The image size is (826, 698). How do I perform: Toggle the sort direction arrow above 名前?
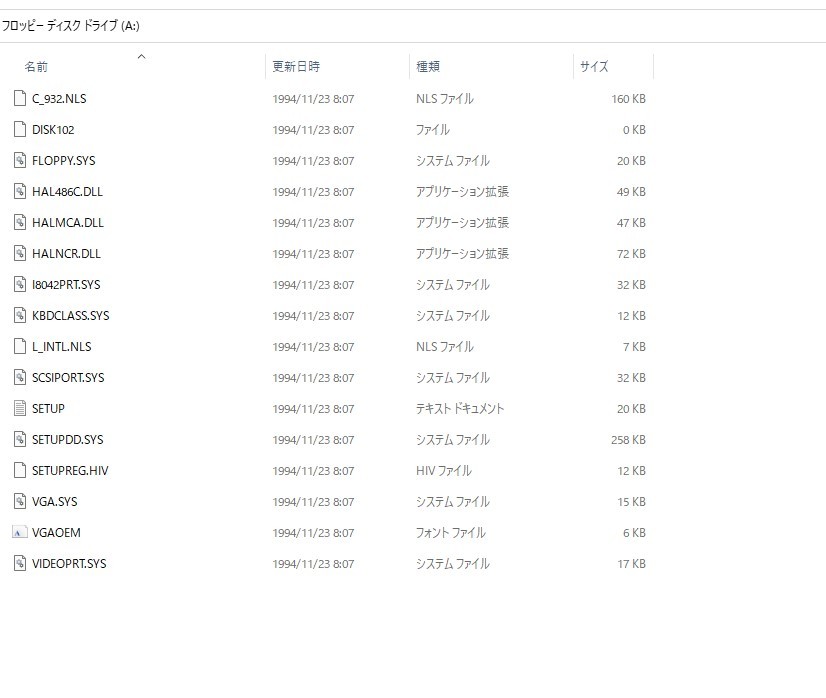141,56
